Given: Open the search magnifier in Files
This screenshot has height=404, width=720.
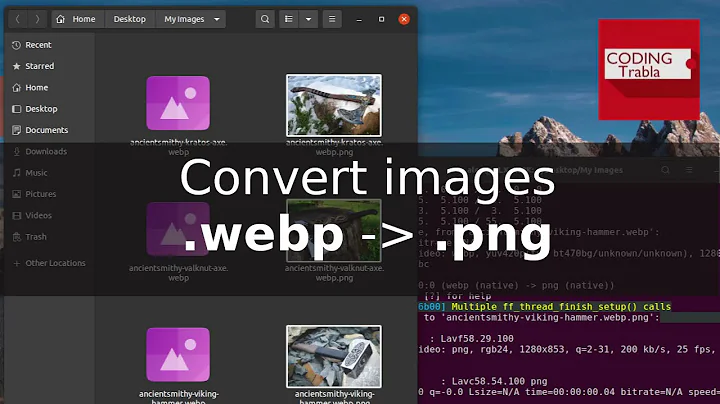Looking at the screenshot, I should tap(265, 19).
